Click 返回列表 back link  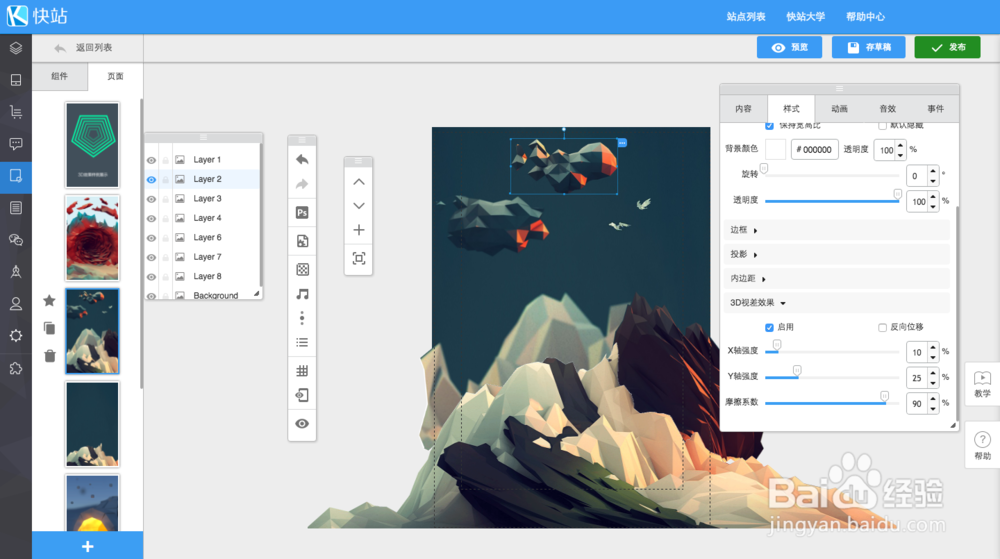[84, 48]
